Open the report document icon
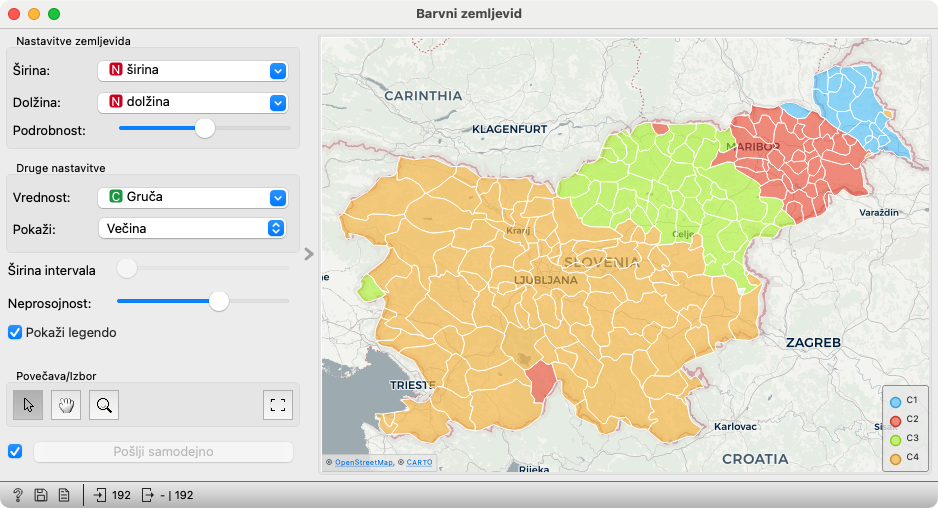 [63, 495]
